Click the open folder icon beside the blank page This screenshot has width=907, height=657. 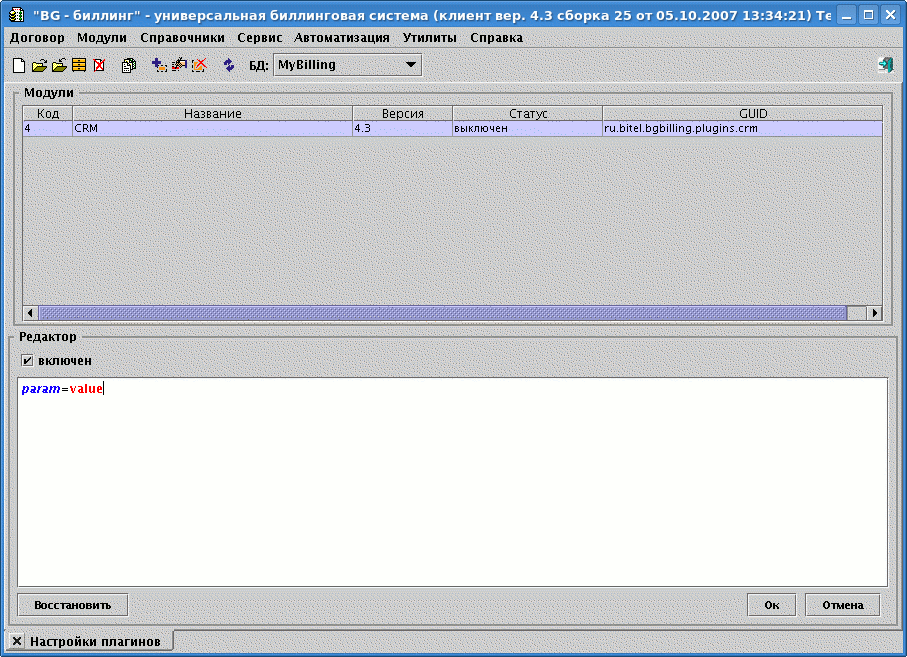point(39,66)
